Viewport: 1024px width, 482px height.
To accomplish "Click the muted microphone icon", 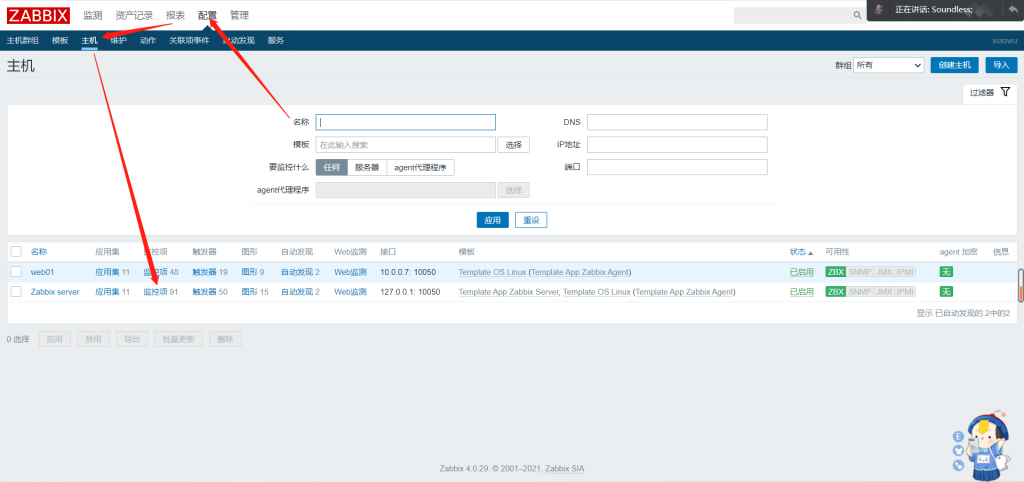I will 879,9.
